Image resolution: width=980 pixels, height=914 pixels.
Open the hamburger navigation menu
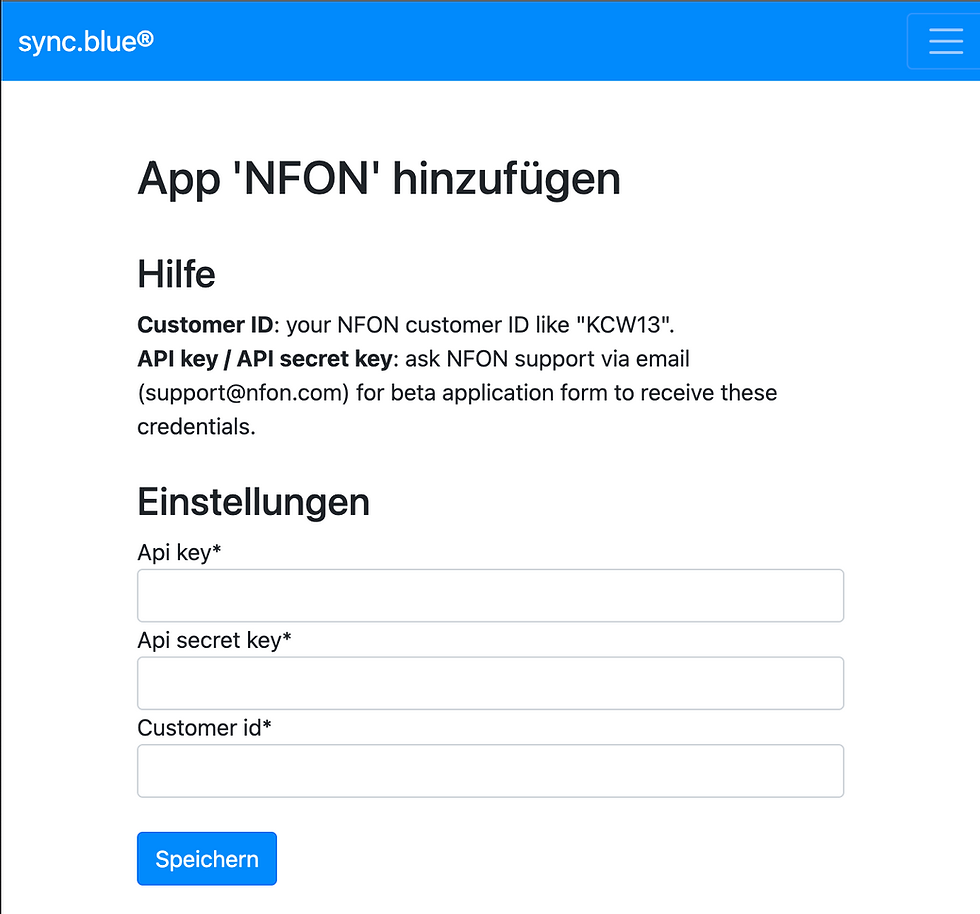click(944, 41)
